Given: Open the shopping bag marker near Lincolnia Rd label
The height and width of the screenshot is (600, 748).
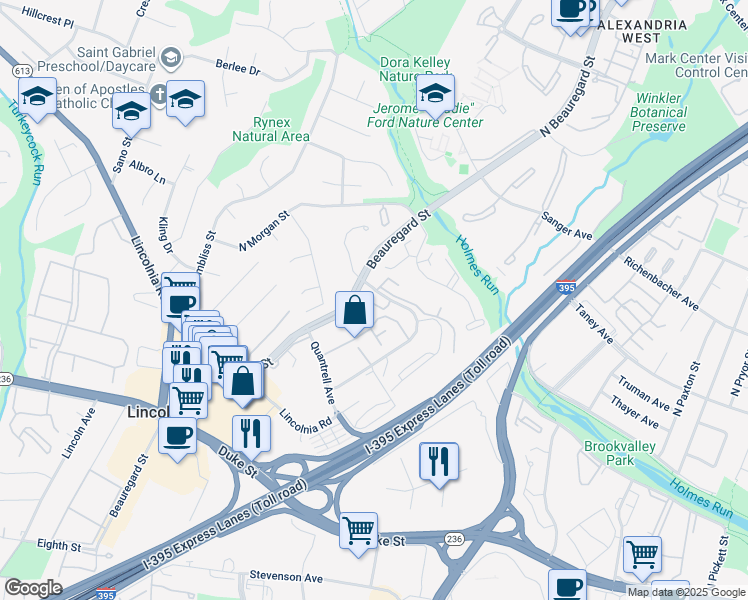Looking at the screenshot, I should 243,382.
